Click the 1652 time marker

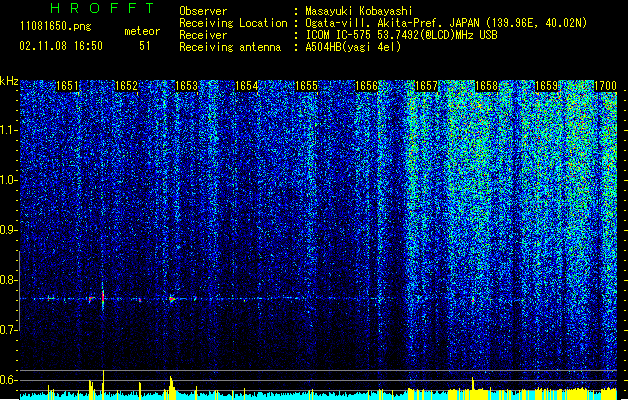click(126, 86)
